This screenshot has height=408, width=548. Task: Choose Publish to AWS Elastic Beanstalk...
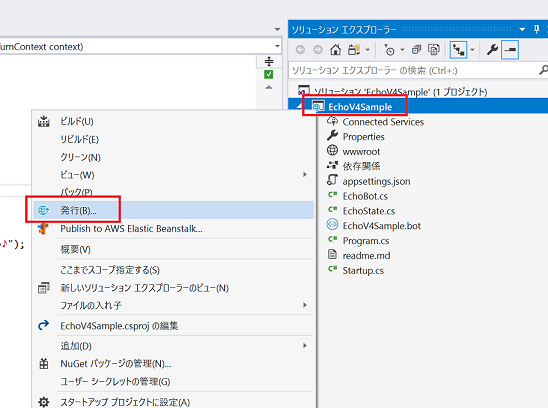point(174,229)
